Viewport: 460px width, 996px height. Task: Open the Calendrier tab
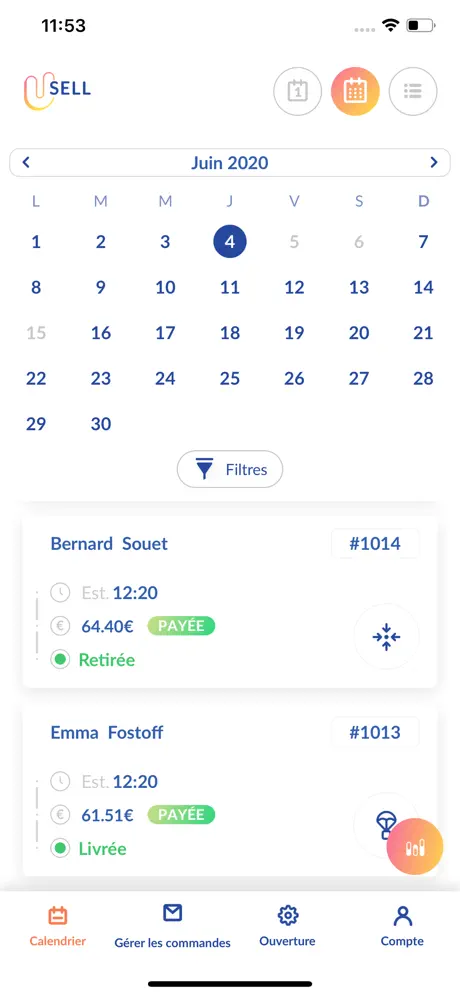click(x=58, y=925)
